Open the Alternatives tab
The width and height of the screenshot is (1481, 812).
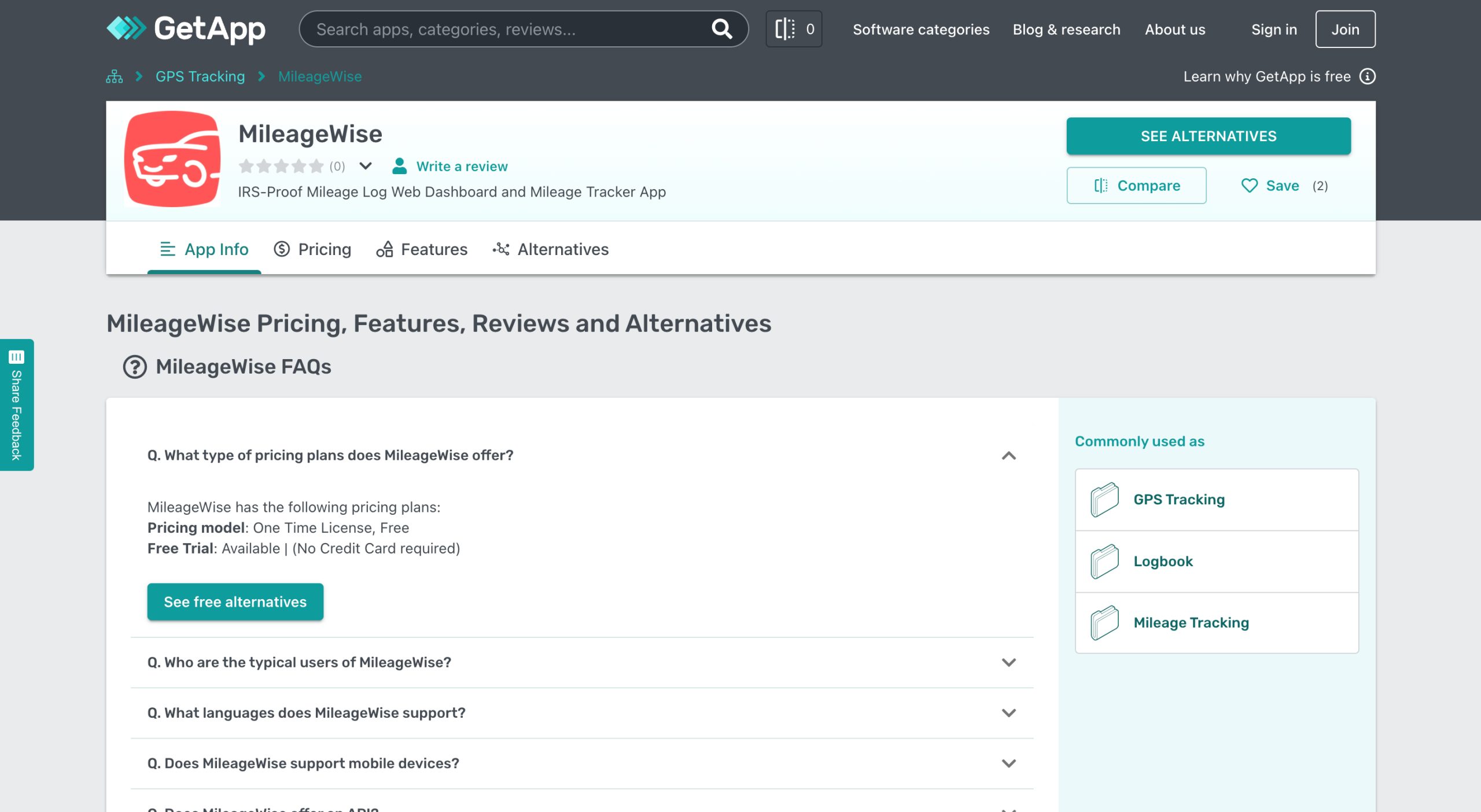551,249
